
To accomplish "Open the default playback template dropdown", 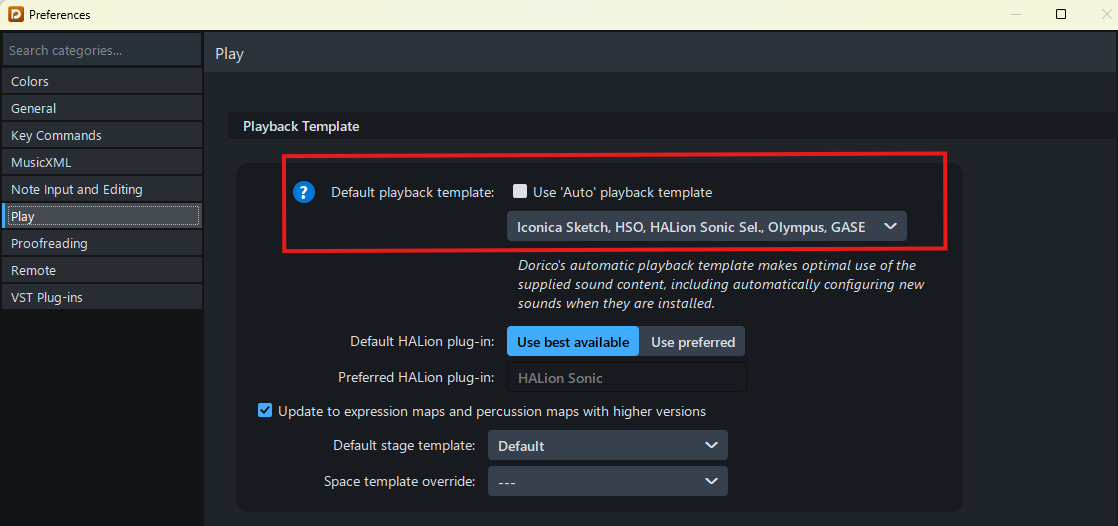I will pyautogui.click(x=706, y=227).
